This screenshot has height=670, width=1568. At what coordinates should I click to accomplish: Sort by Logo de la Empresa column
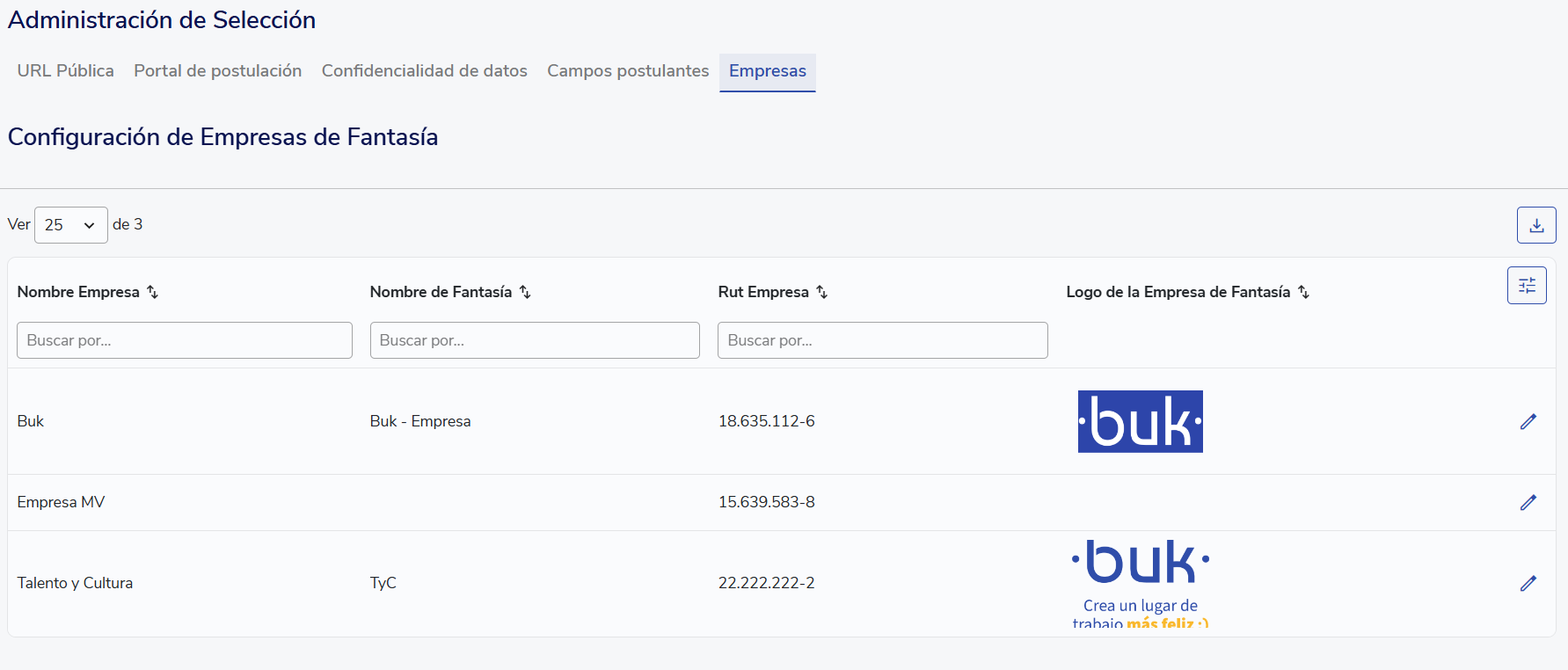coord(1303,292)
